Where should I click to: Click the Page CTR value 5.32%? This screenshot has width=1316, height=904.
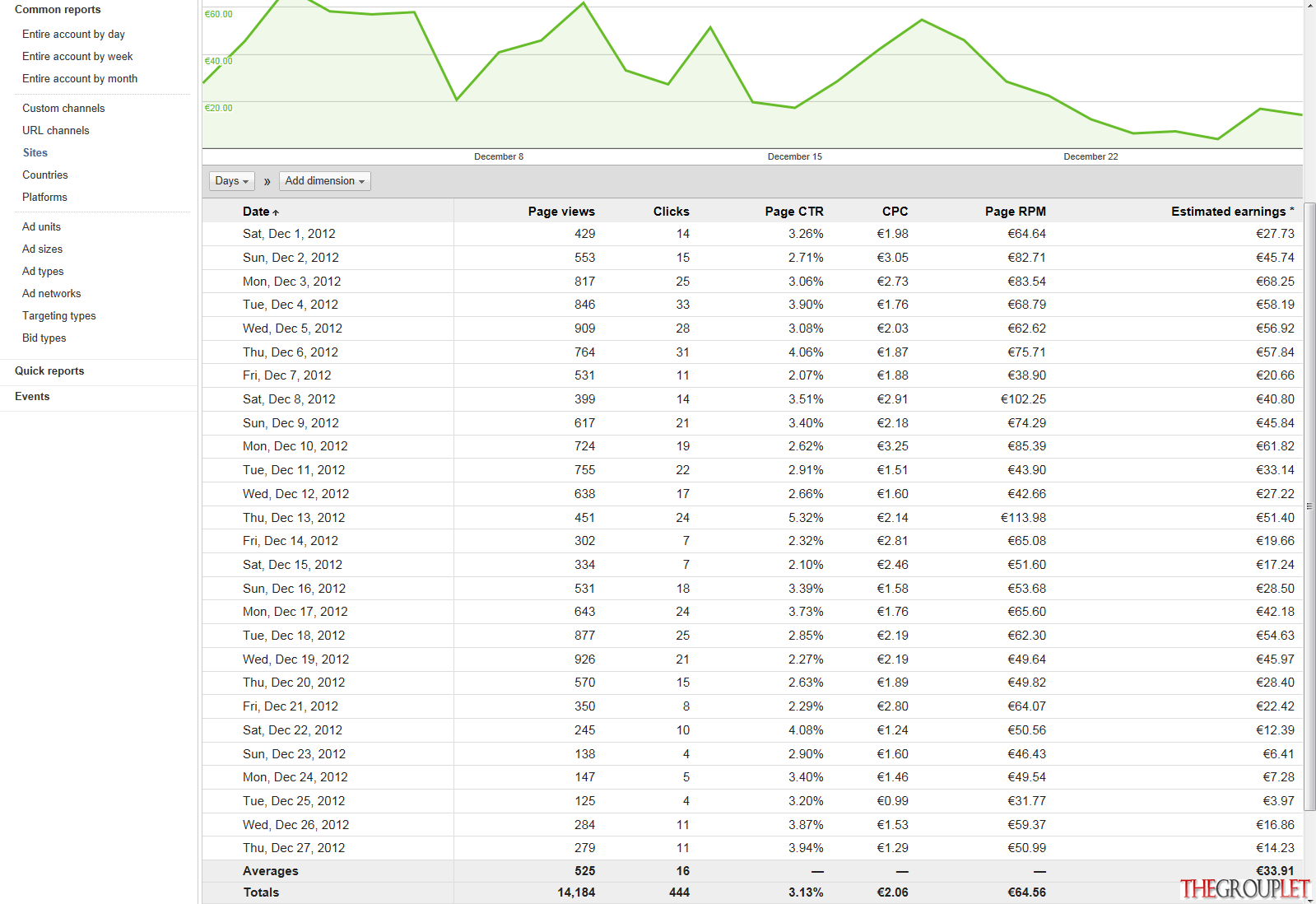click(x=806, y=518)
